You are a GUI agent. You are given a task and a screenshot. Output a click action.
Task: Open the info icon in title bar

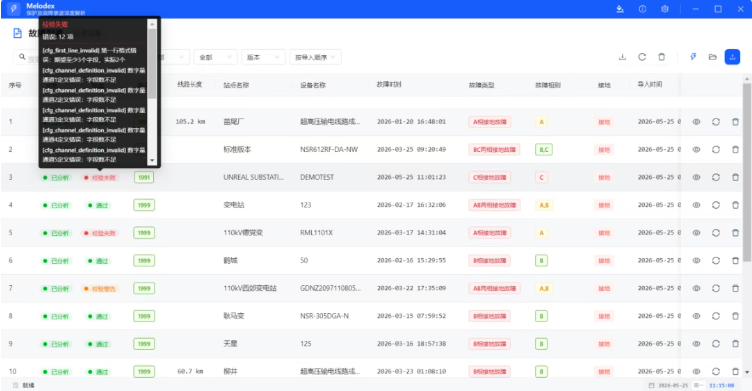click(642, 9)
